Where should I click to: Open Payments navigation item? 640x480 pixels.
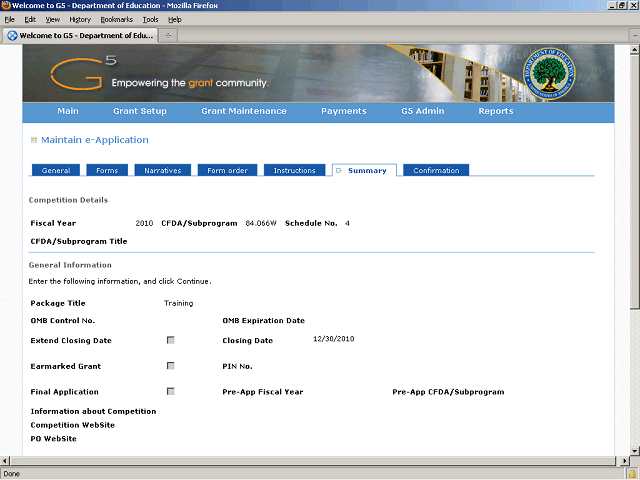point(344,111)
